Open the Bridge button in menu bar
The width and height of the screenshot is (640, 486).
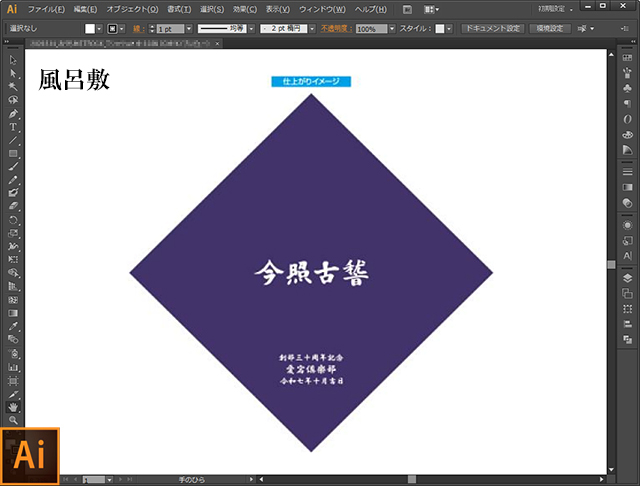(x=407, y=9)
